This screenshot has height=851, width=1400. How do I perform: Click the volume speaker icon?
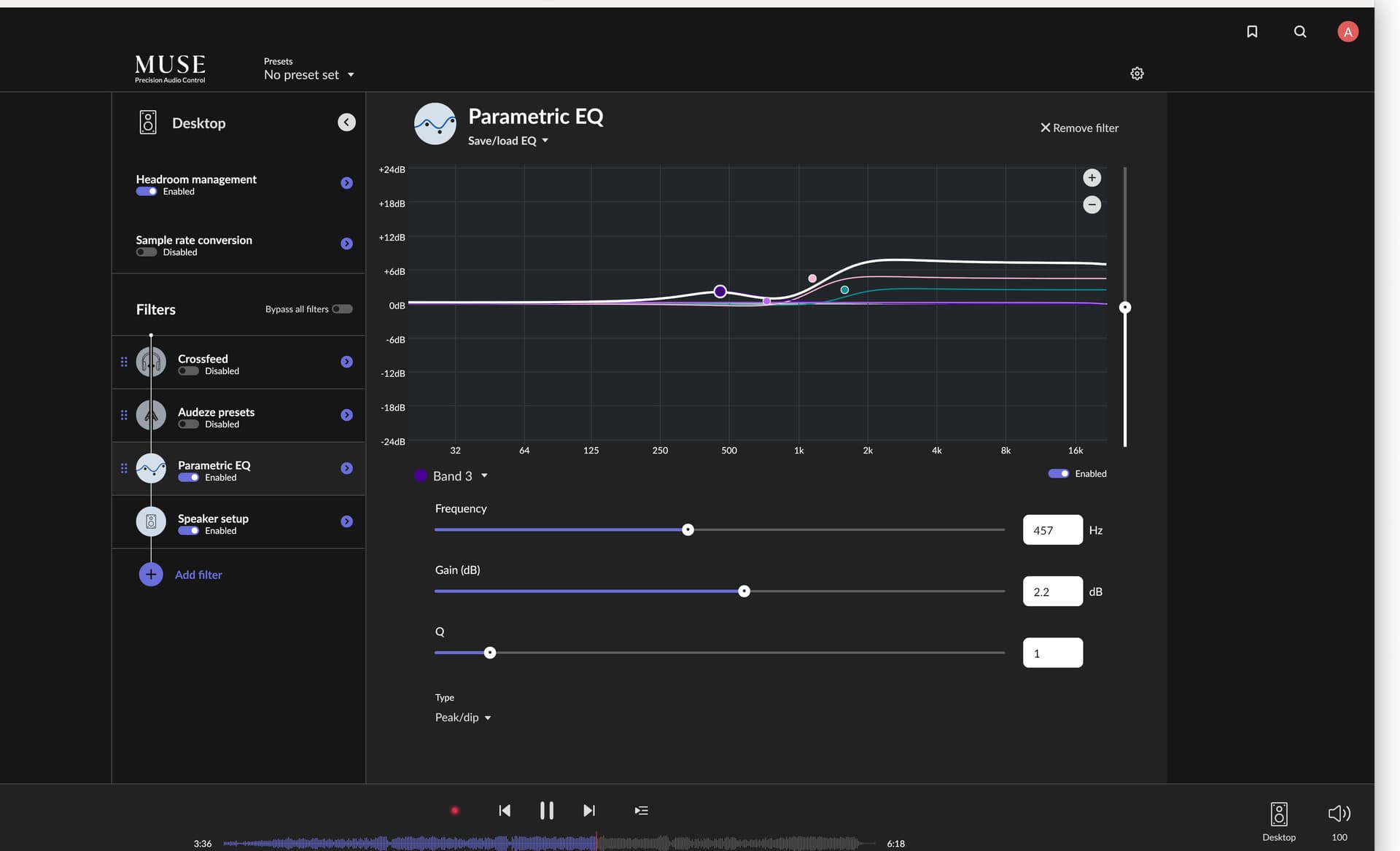[1339, 813]
